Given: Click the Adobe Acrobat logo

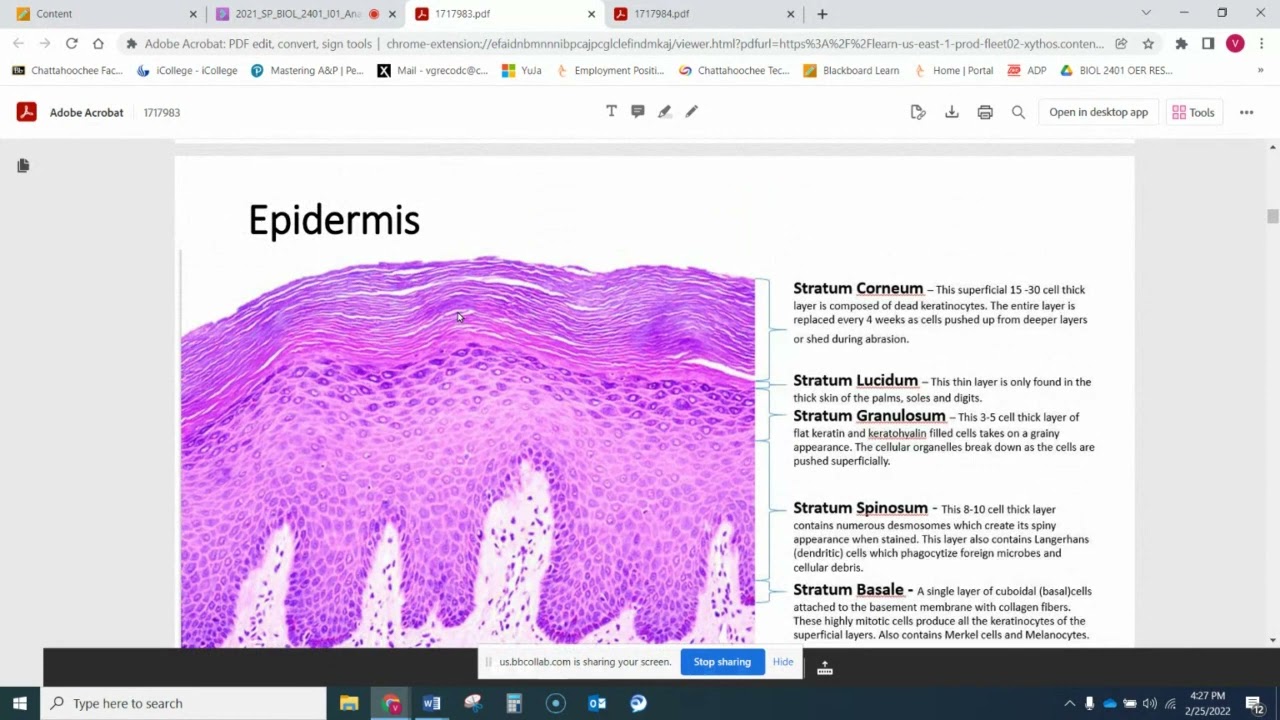Looking at the screenshot, I should tap(27, 112).
